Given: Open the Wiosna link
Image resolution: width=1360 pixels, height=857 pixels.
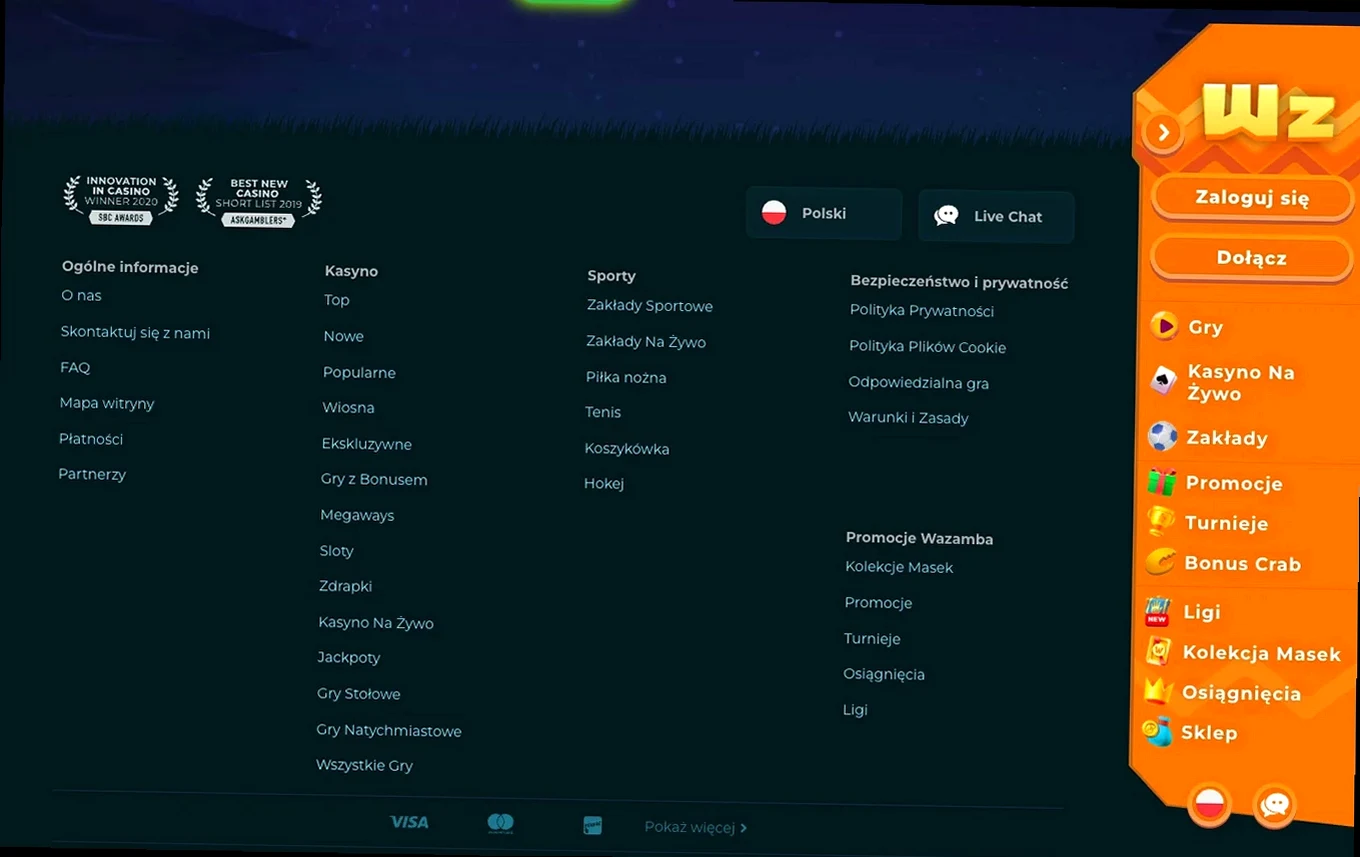Looking at the screenshot, I should click(x=348, y=407).
